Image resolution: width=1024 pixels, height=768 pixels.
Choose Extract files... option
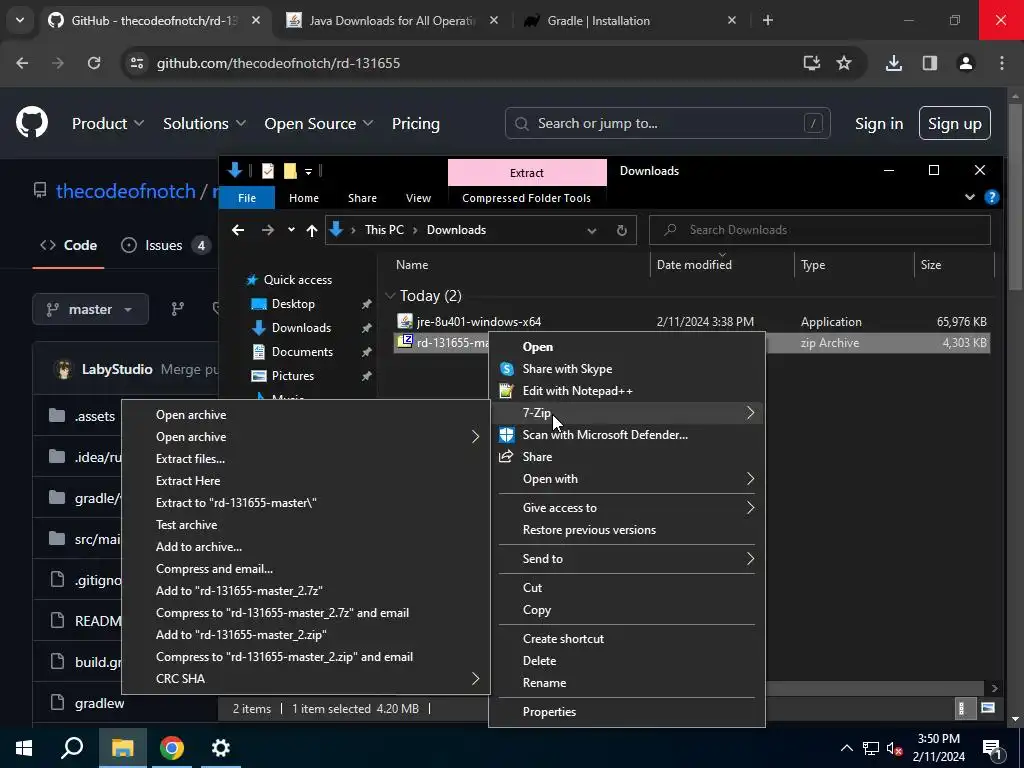(191, 458)
